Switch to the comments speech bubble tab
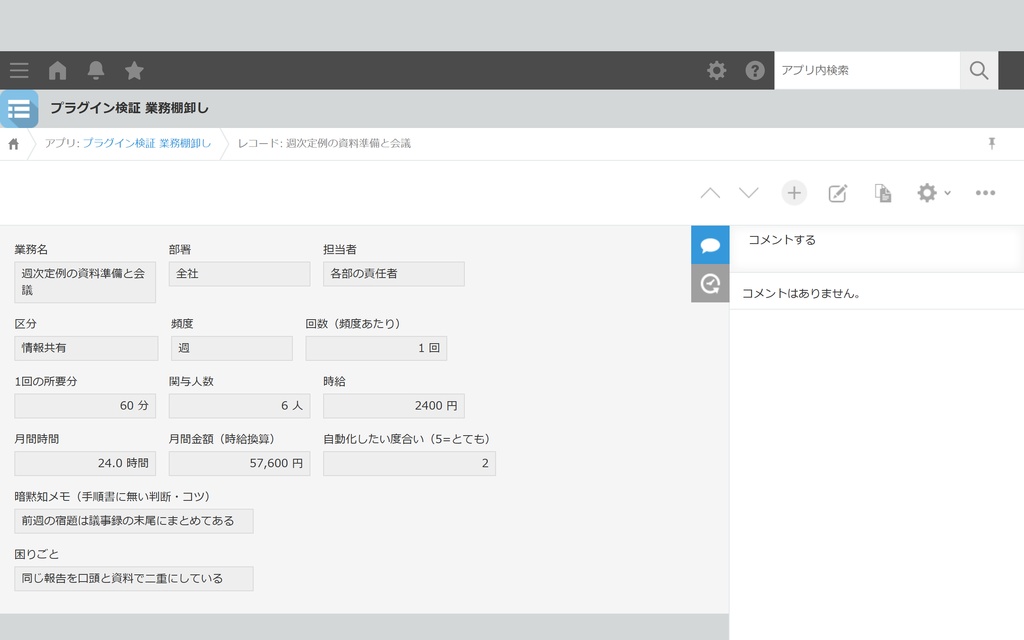This screenshot has width=1024, height=640. [x=710, y=245]
